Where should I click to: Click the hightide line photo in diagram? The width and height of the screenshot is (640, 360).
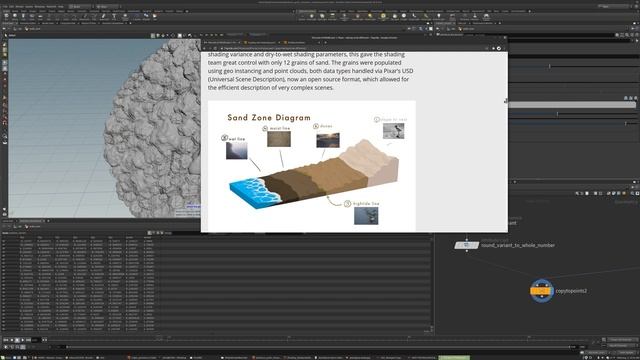(x=366, y=216)
